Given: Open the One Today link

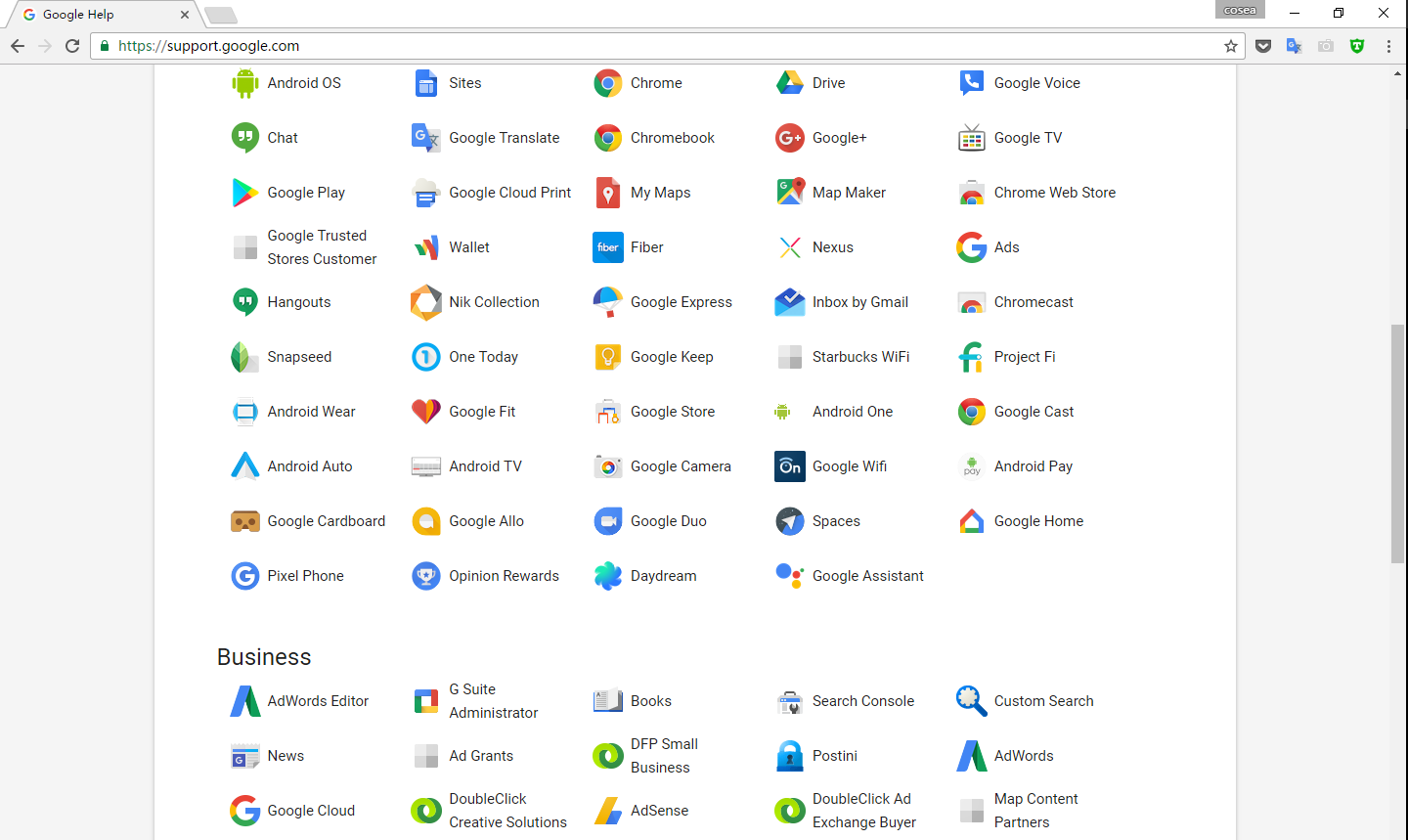Looking at the screenshot, I should [x=484, y=357].
